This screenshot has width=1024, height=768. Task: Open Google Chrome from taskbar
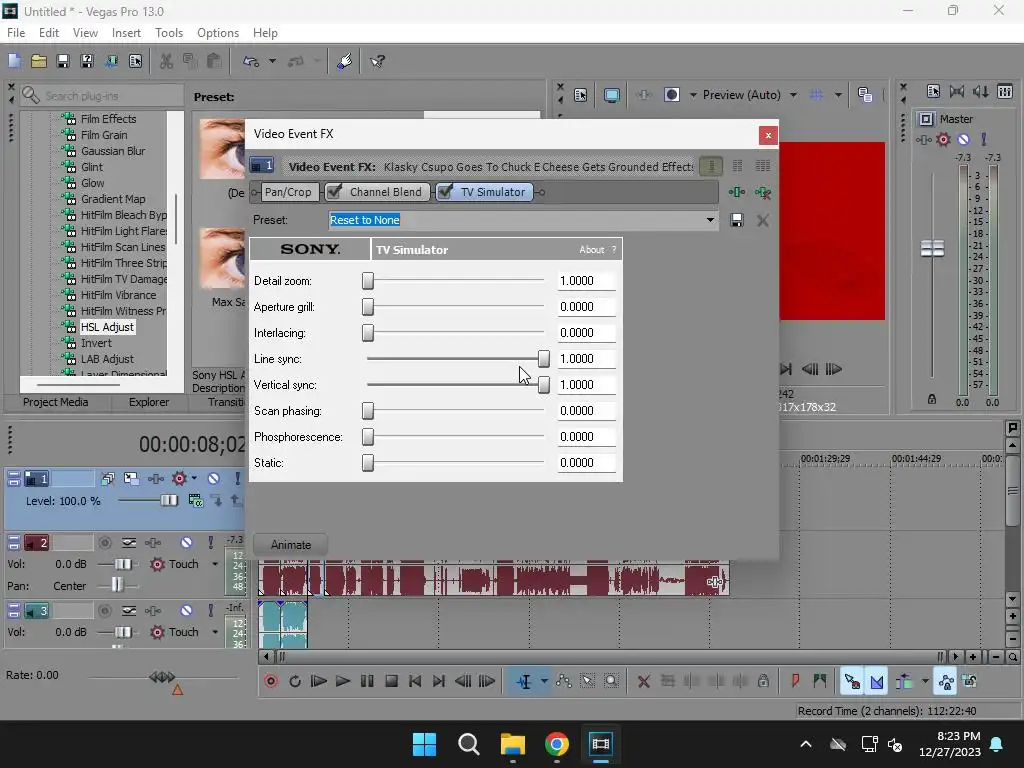coord(556,744)
